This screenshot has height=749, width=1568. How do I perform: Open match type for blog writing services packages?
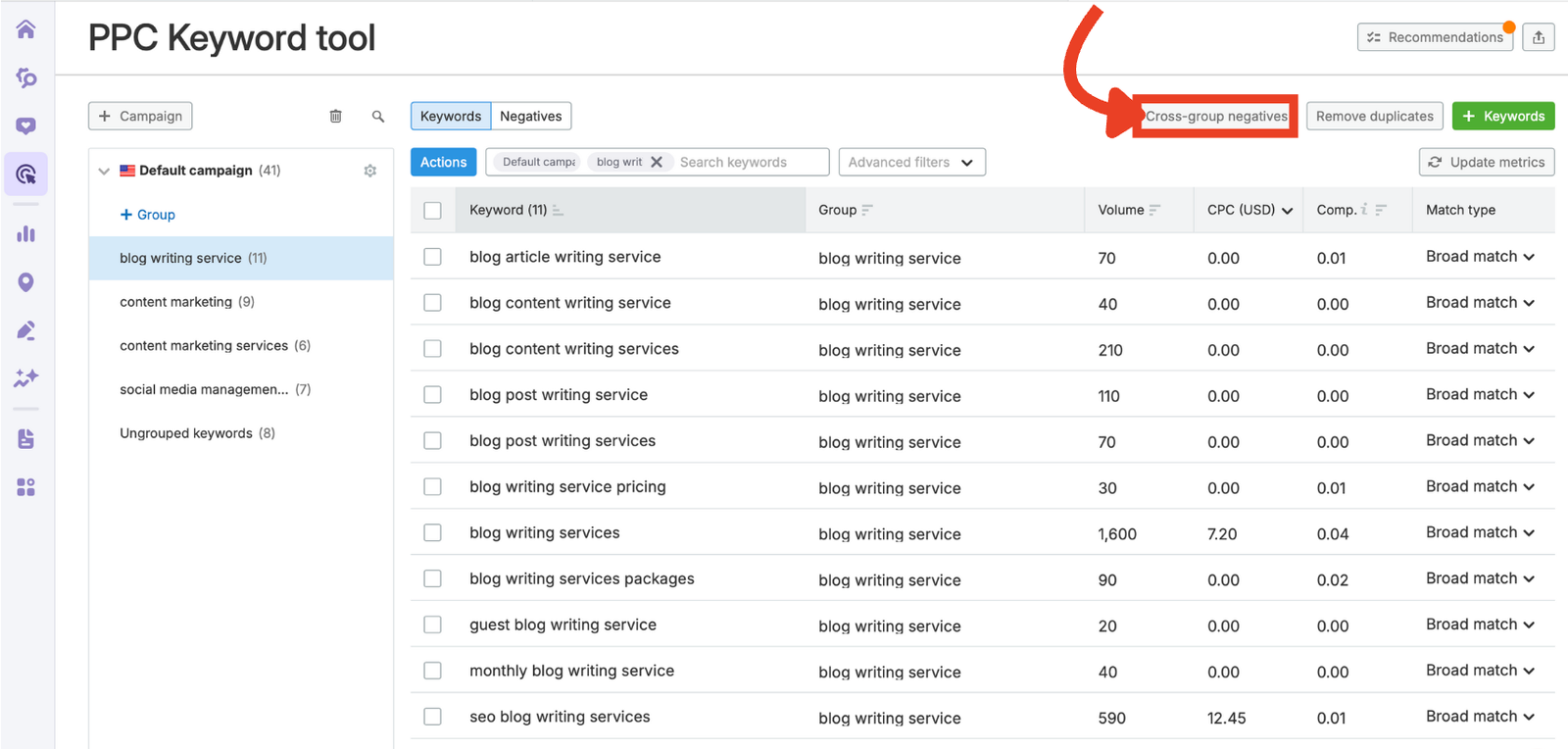pos(1480,578)
